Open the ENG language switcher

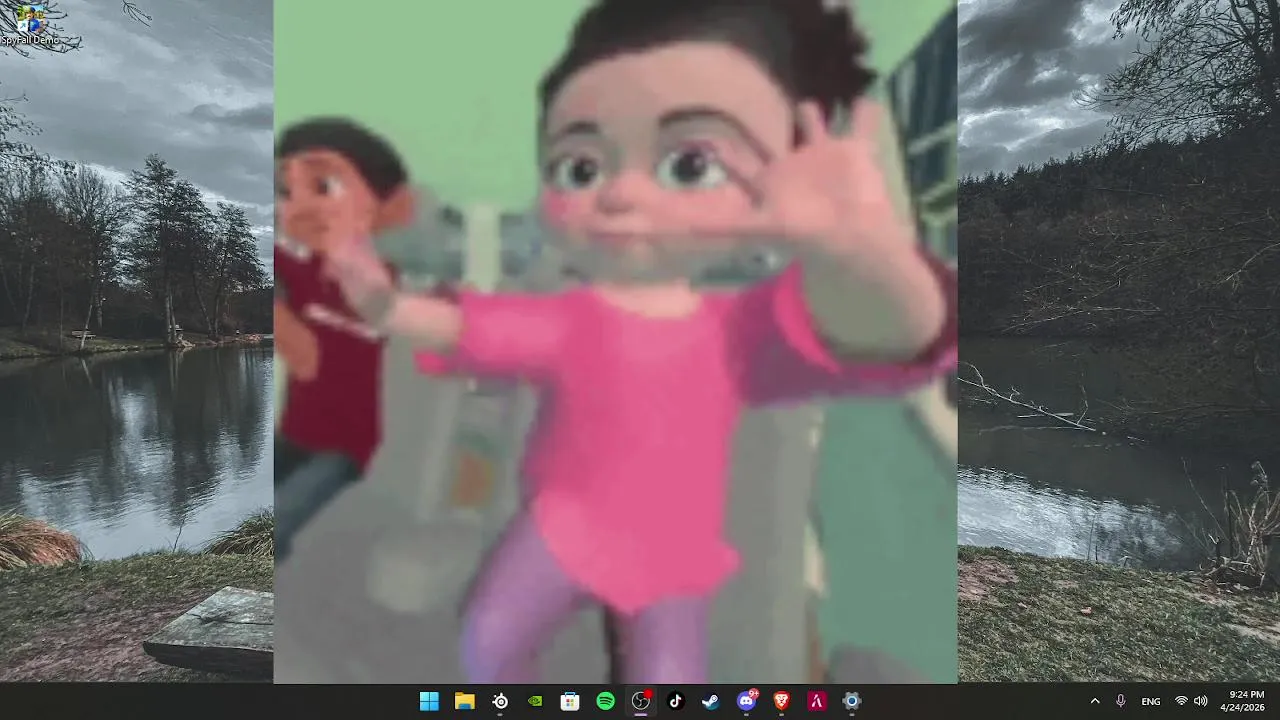(1151, 702)
